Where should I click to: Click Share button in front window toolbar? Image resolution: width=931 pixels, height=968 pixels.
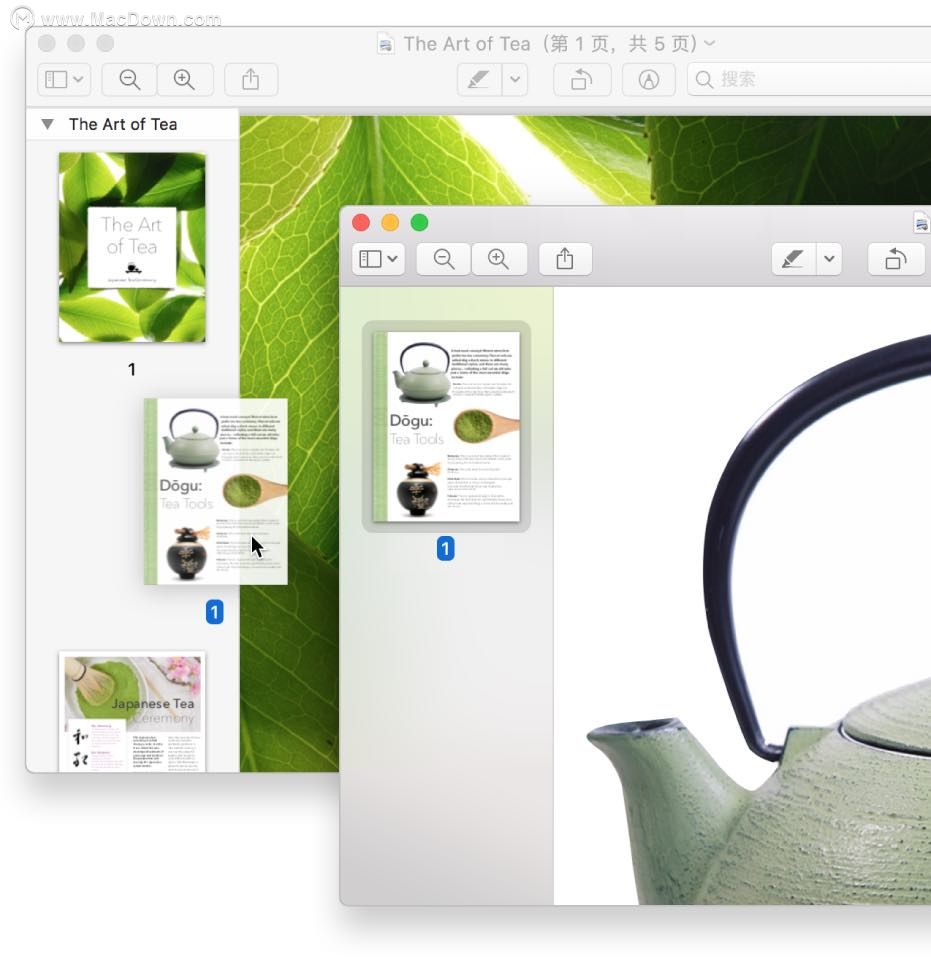[565, 259]
